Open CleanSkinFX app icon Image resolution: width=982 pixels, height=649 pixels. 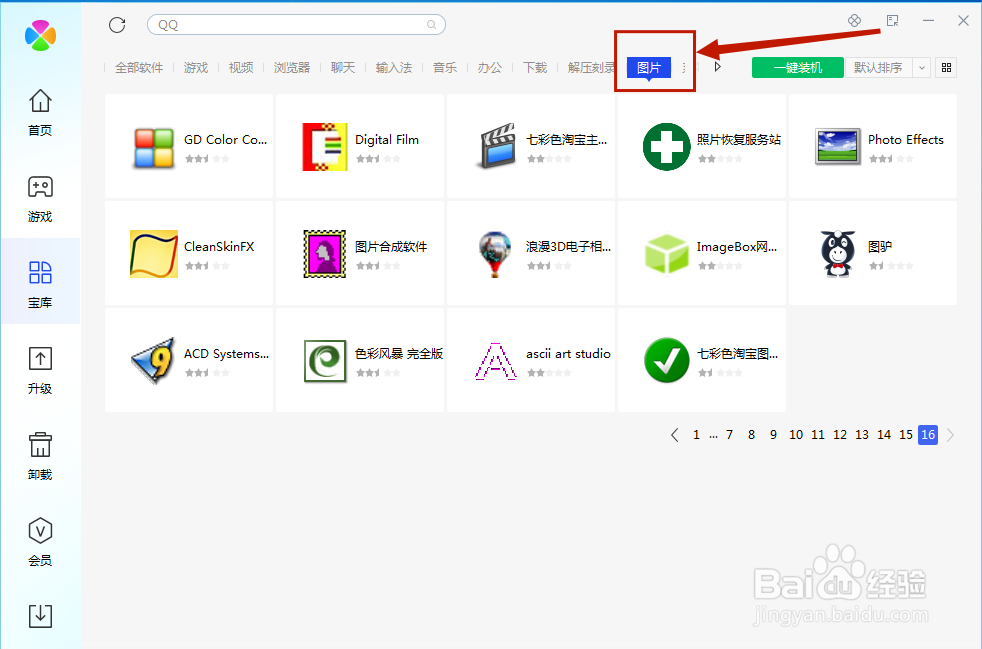pyautogui.click(x=153, y=254)
